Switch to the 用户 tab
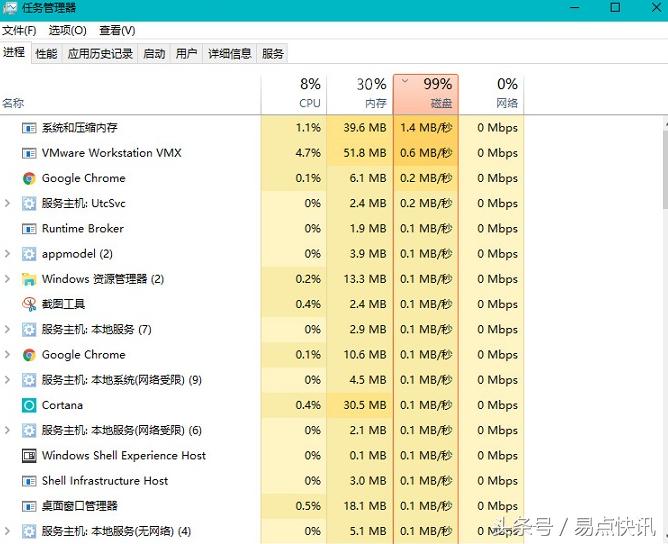The height and width of the screenshot is (544, 668). pos(187,54)
